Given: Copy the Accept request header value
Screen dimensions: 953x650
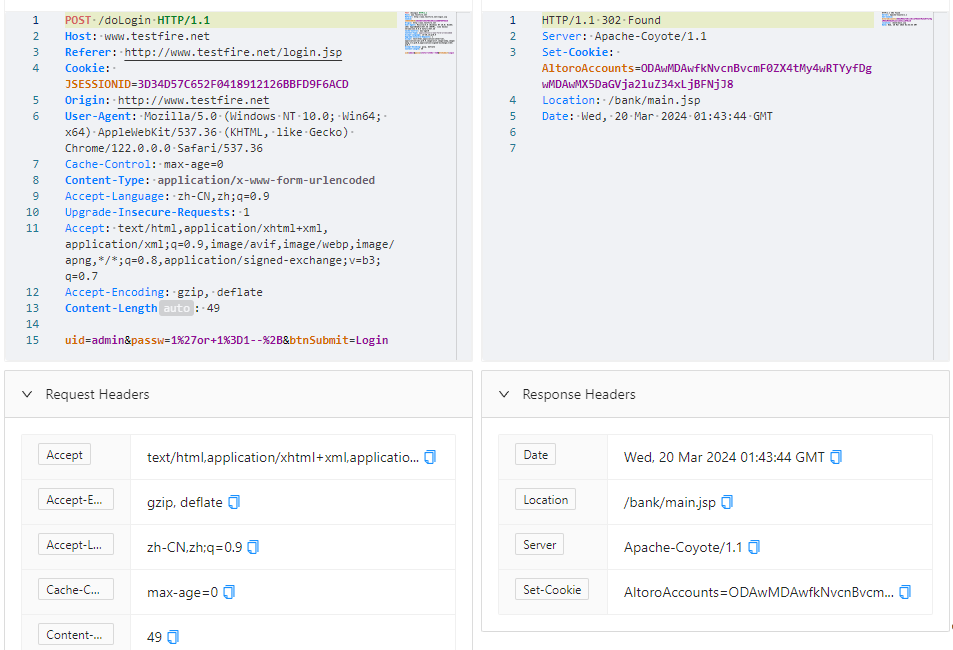Looking at the screenshot, I should [430, 457].
